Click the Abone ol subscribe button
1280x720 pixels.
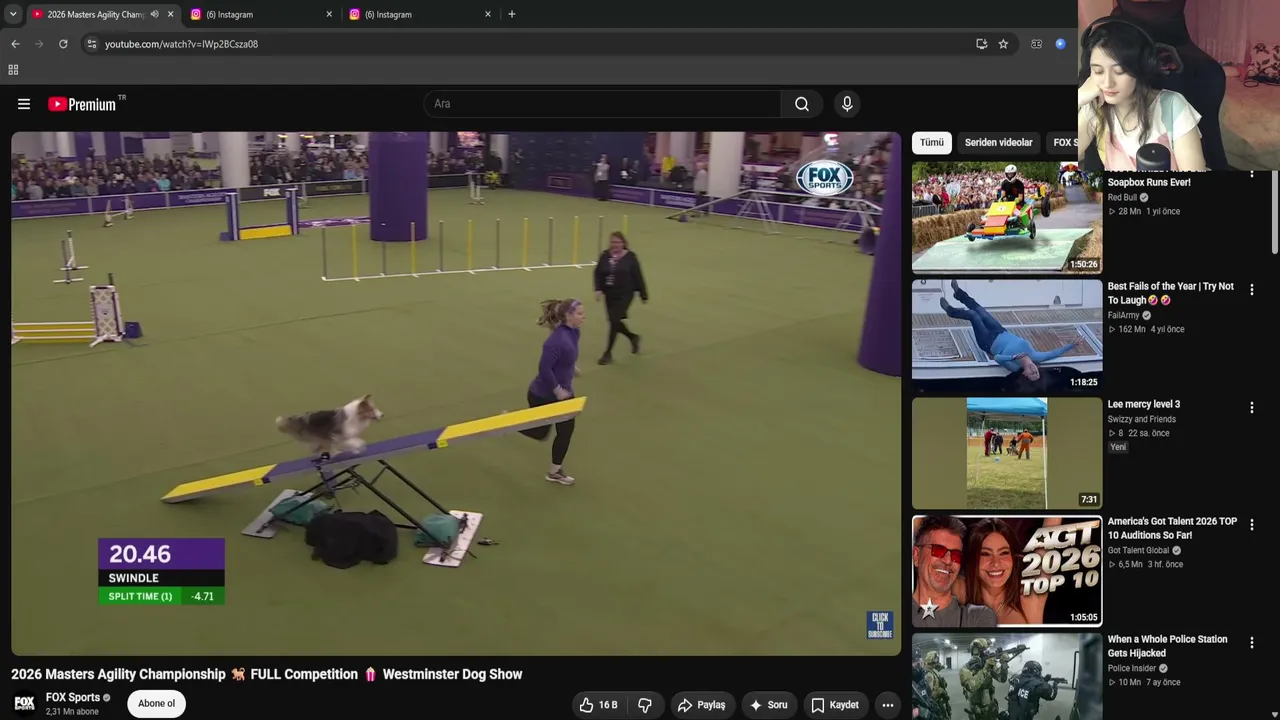156,704
